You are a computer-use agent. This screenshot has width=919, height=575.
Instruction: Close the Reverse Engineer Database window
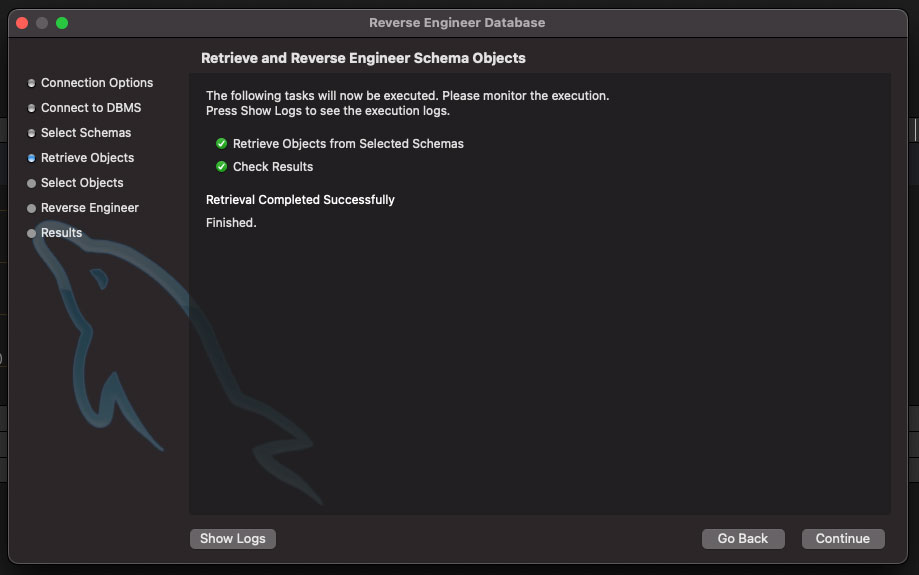pyautogui.click(x=22, y=23)
